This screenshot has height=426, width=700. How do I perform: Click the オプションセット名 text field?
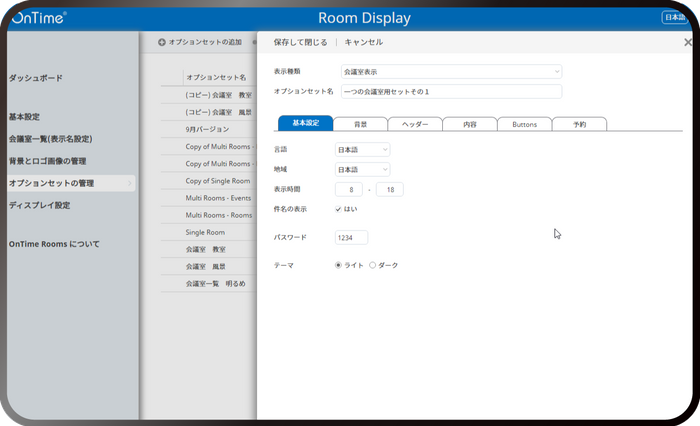[x=451, y=92]
